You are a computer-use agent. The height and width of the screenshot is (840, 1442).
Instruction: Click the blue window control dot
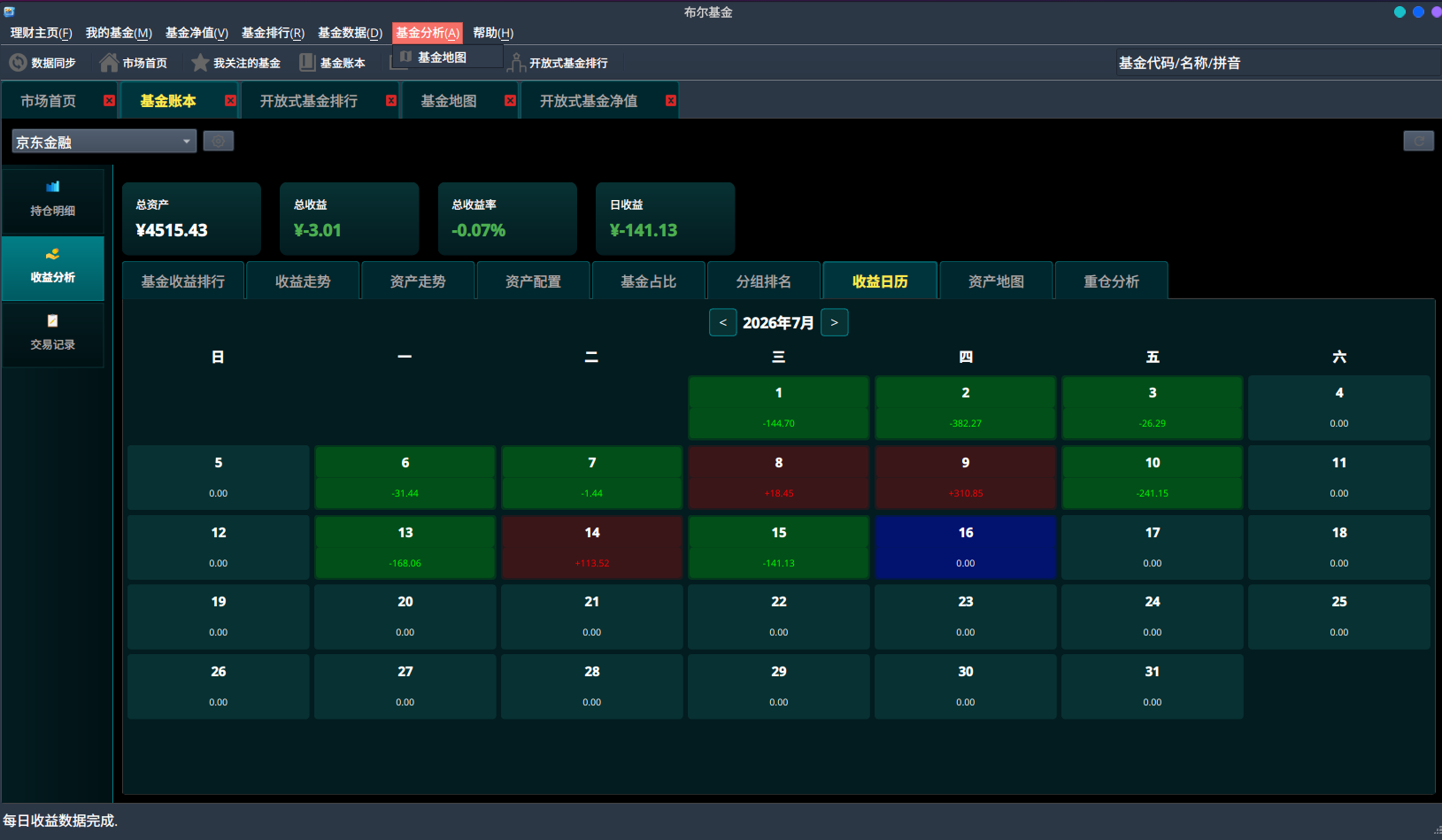[x=1418, y=12]
